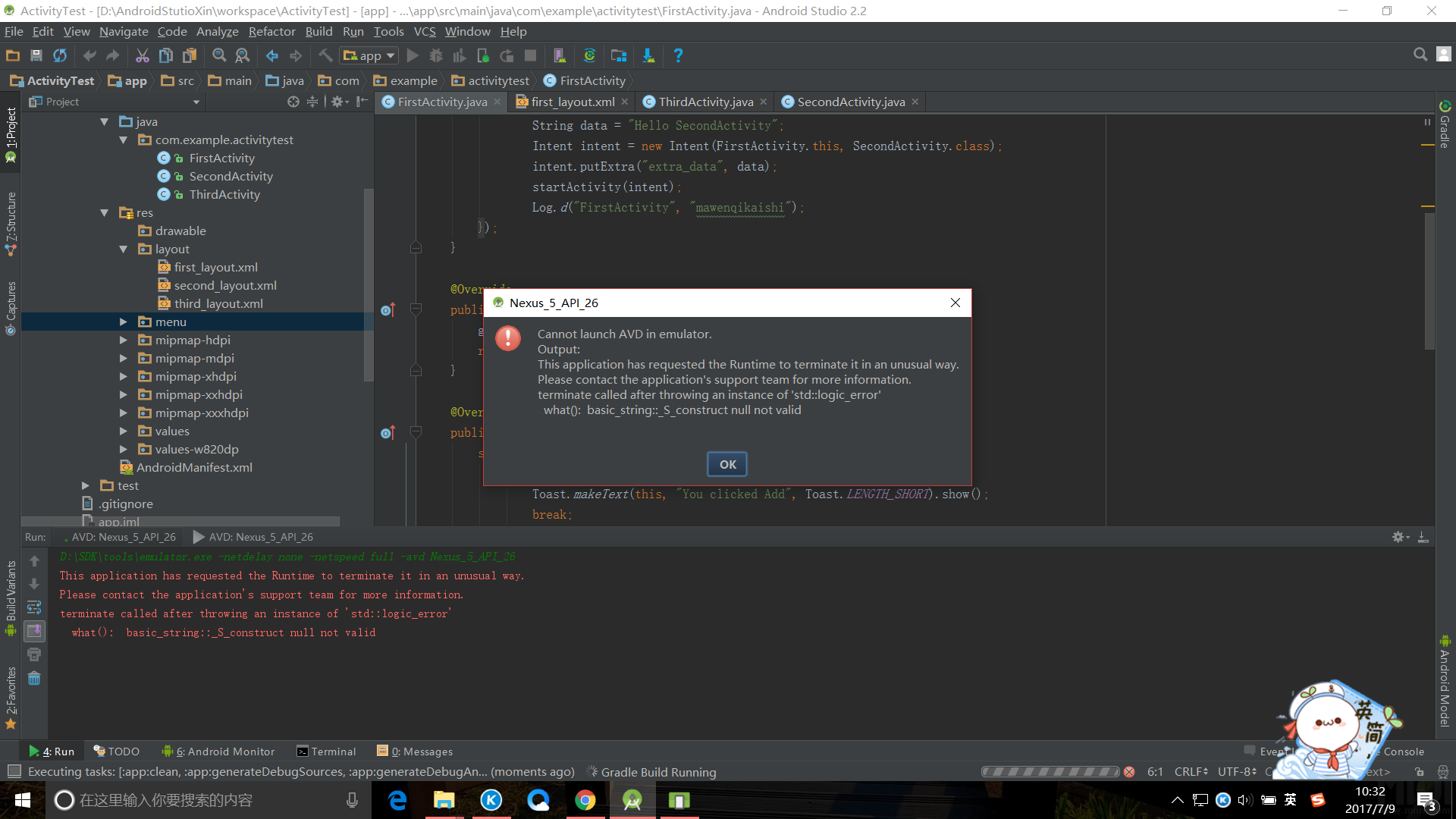Hide the Project panel side icon
The width and height of the screenshot is (1456, 819).
click(x=362, y=102)
